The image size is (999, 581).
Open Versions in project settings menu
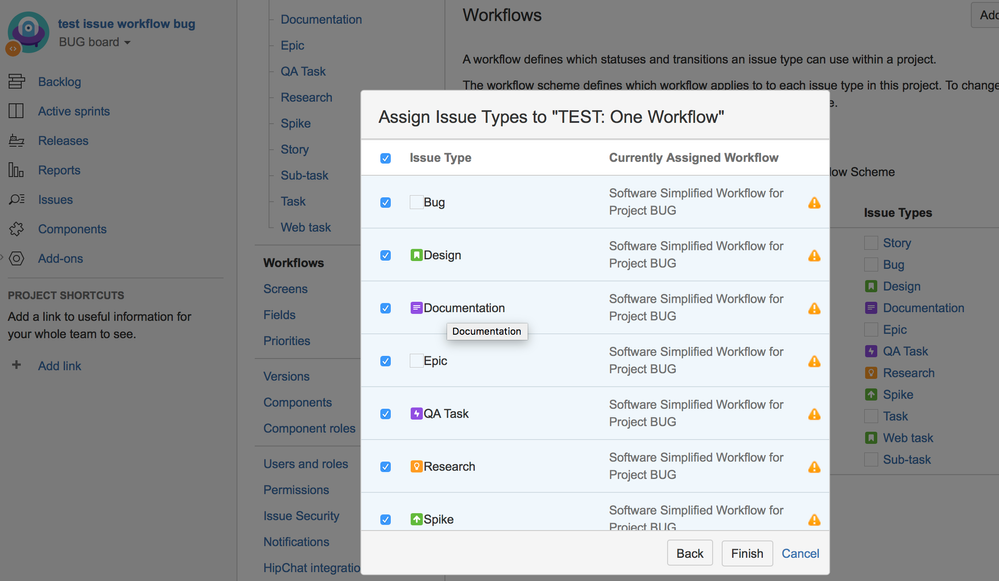[286, 377]
